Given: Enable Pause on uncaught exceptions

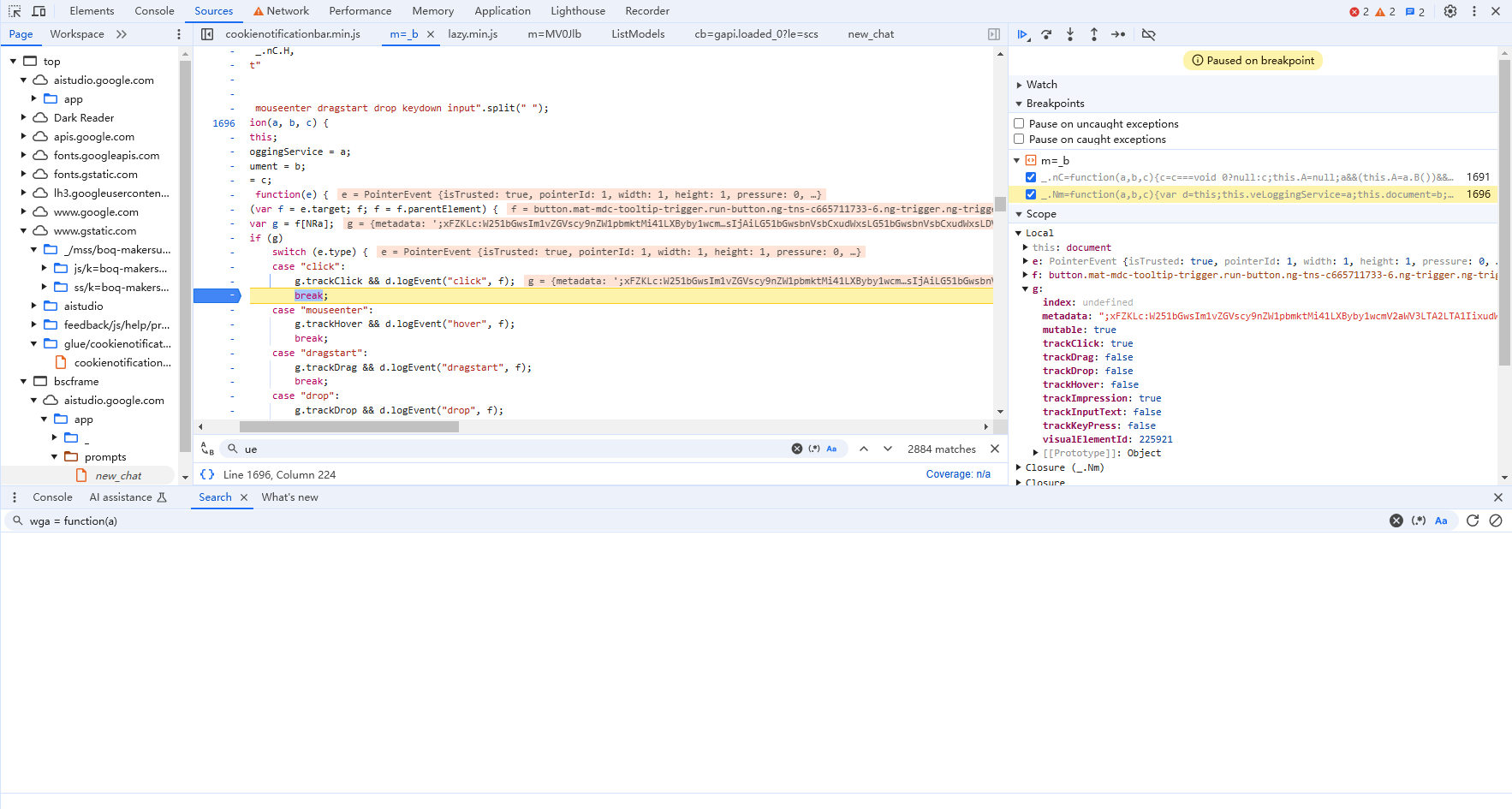Looking at the screenshot, I should click(x=1019, y=123).
